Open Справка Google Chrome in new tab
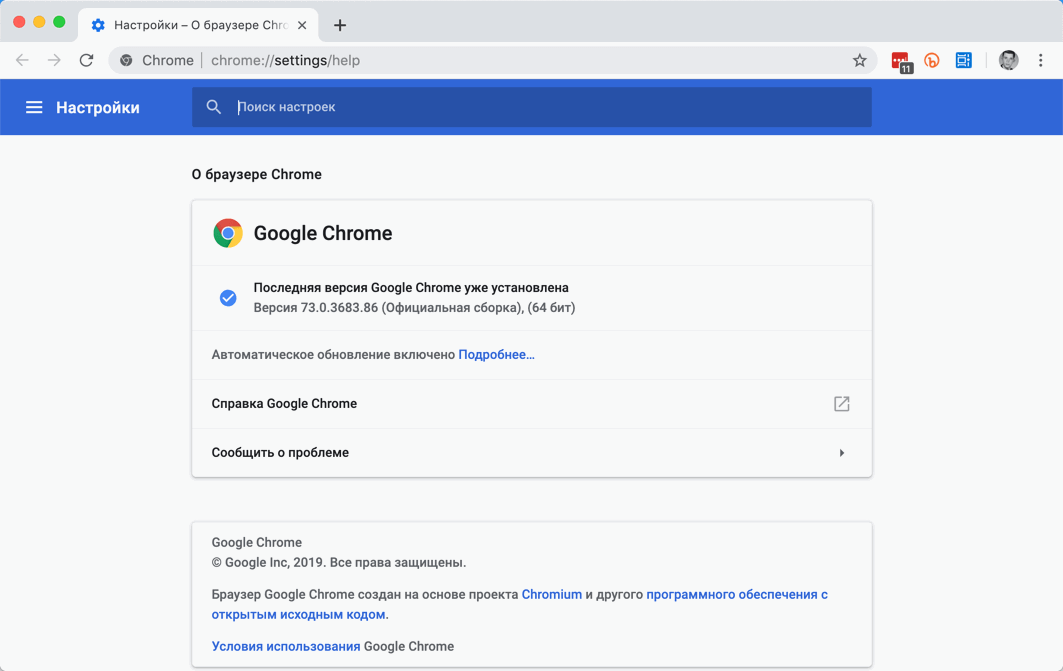The width and height of the screenshot is (1063, 671). 841,404
